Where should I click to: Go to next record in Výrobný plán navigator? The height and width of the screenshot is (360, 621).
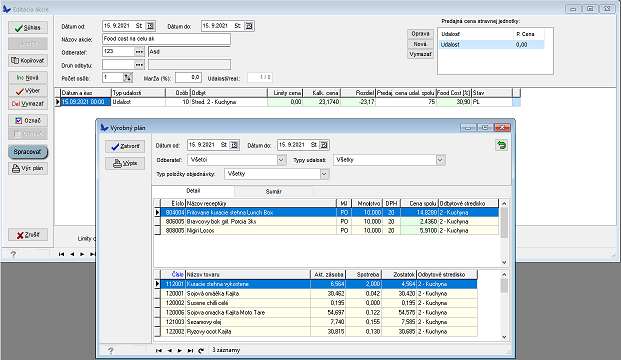pos(180,350)
